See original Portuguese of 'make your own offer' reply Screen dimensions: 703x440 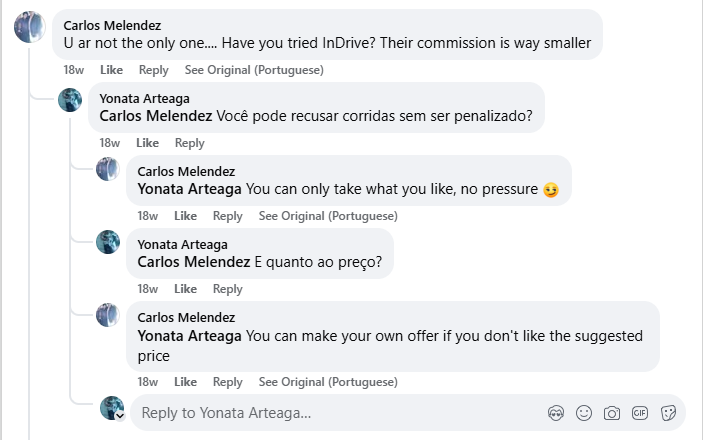pyautogui.click(x=328, y=382)
